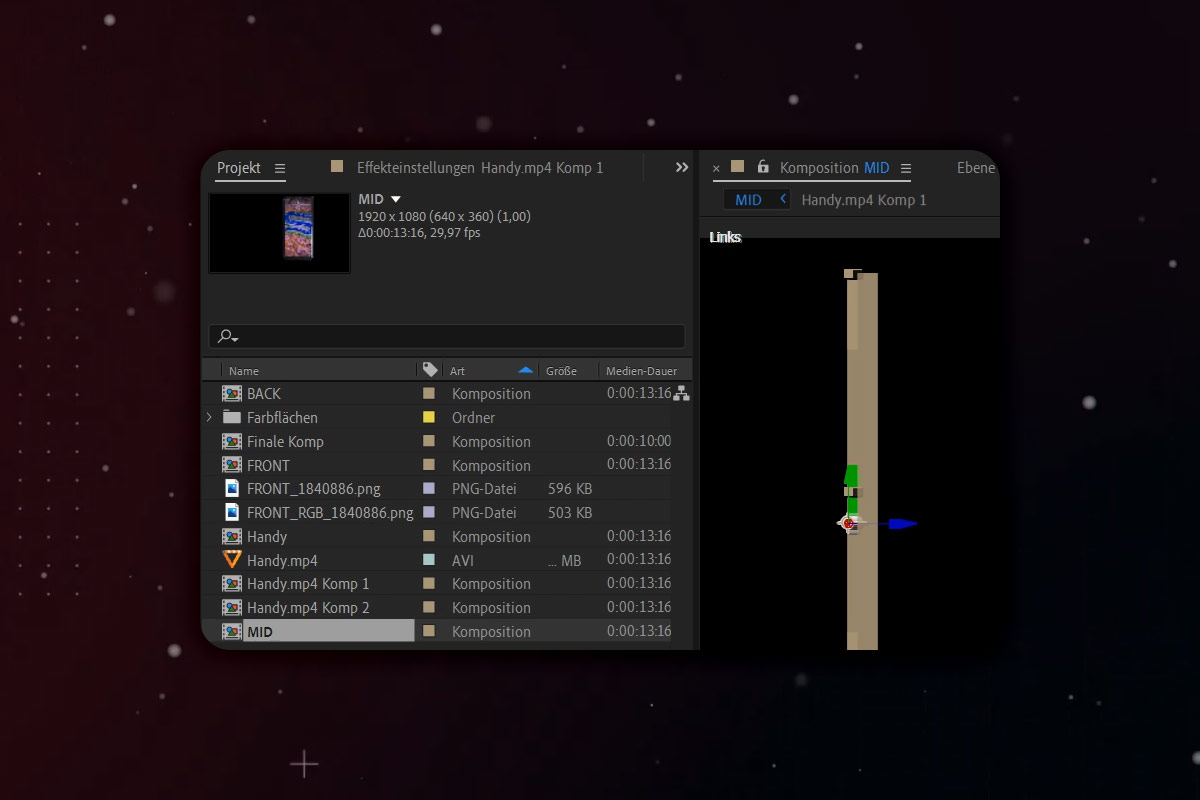1200x800 pixels.
Task: Click the label square before Effekteinstellungen tab
Action: coord(337,167)
